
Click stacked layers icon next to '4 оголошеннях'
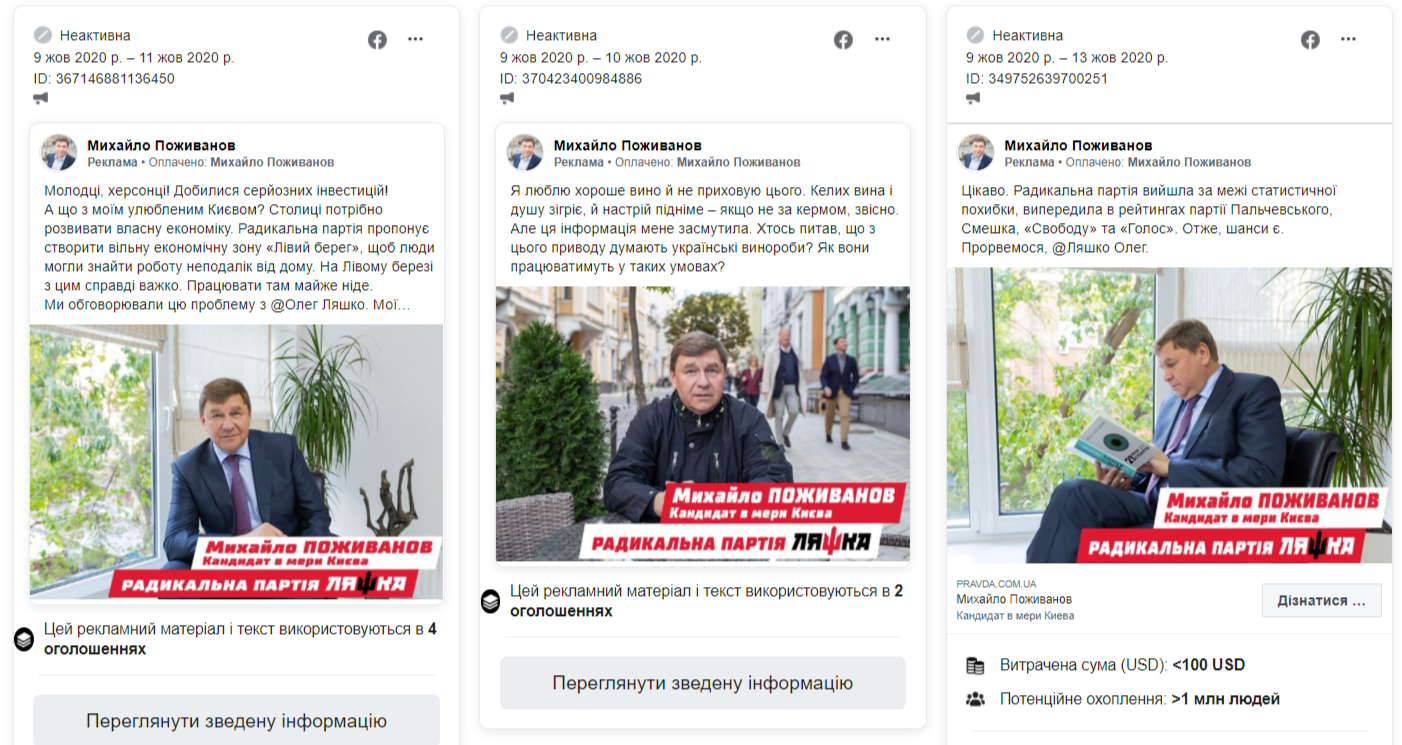pyautogui.click(x=24, y=639)
